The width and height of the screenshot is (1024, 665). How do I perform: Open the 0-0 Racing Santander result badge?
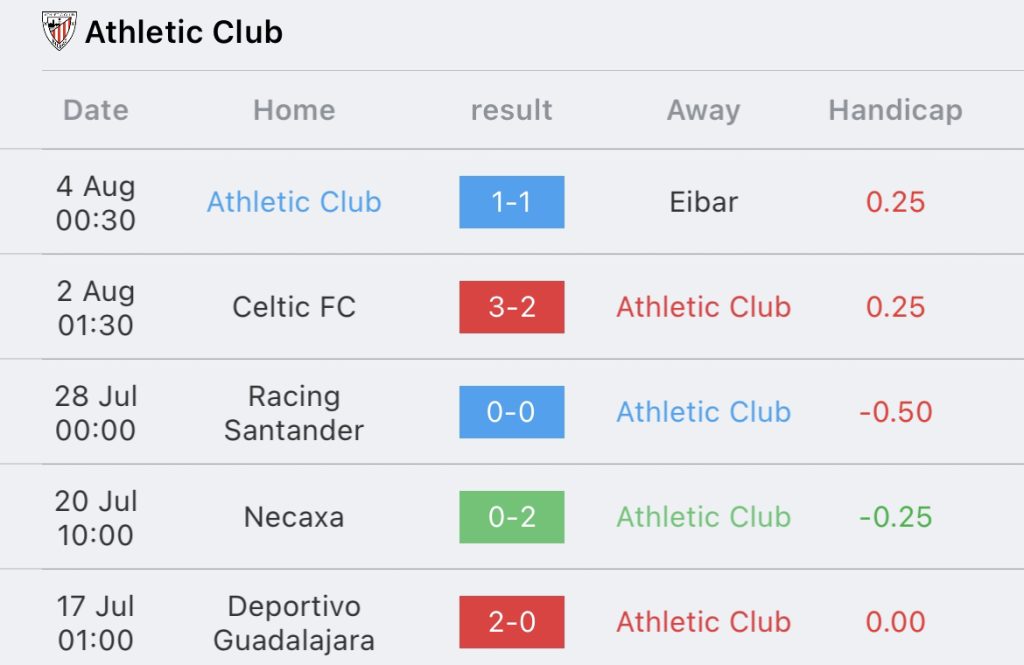(511, 412)
